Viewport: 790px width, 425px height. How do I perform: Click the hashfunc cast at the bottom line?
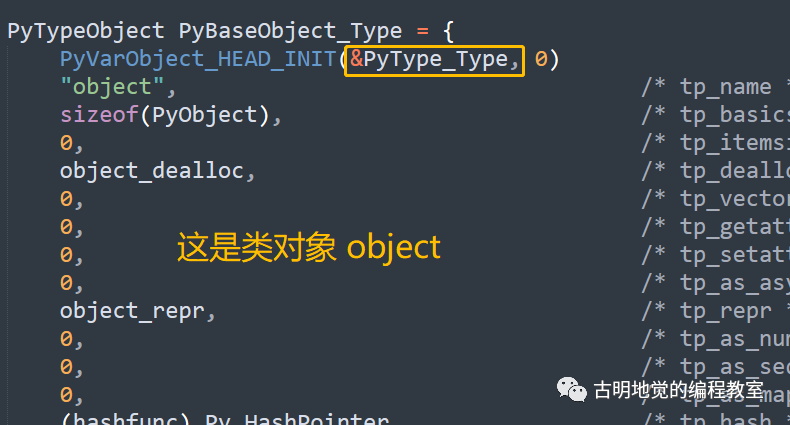pos(126,419)
